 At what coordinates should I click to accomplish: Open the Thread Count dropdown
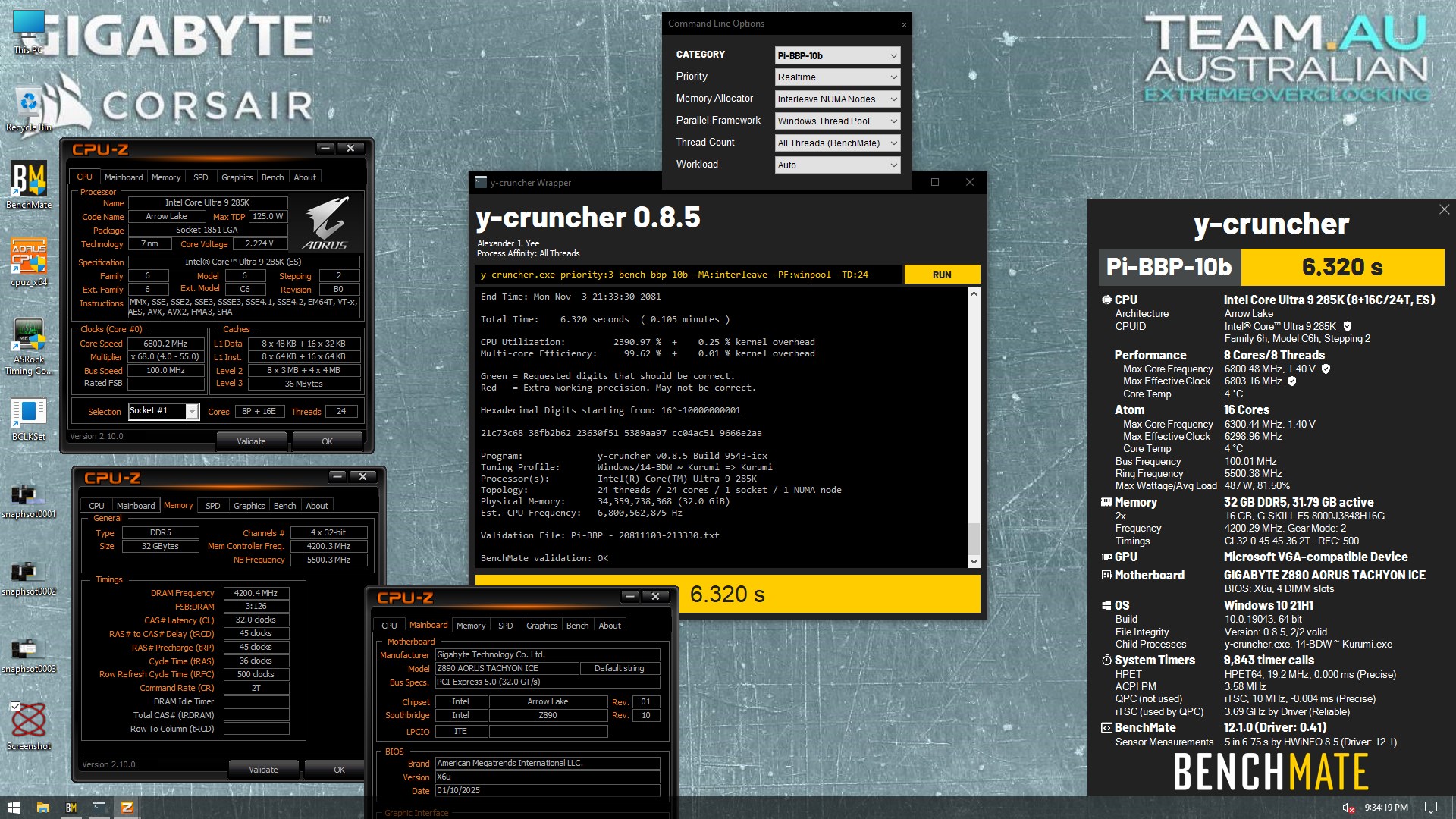point(837,143)
